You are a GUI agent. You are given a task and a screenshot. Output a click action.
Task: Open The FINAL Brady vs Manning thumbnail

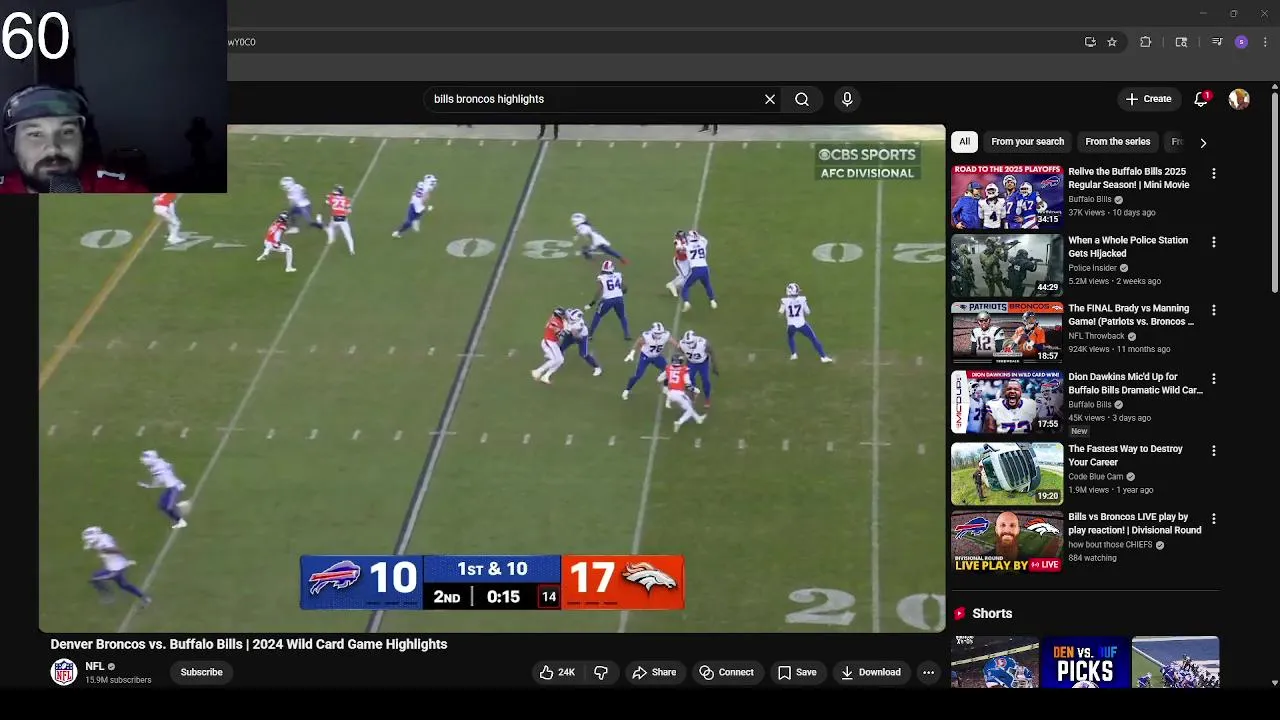(1007, 334)
